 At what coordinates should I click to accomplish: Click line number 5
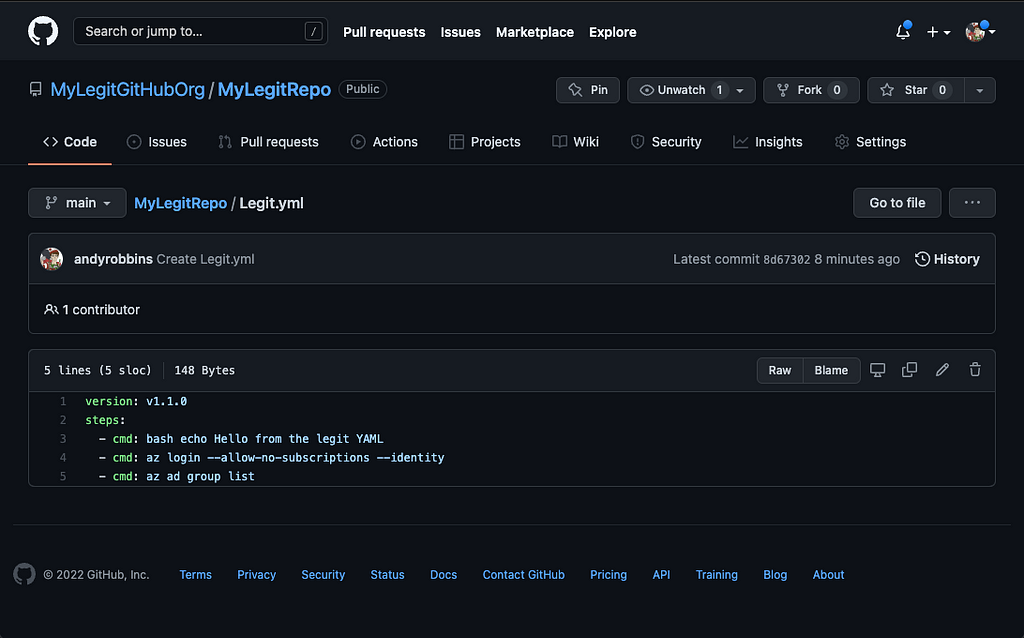63,477
